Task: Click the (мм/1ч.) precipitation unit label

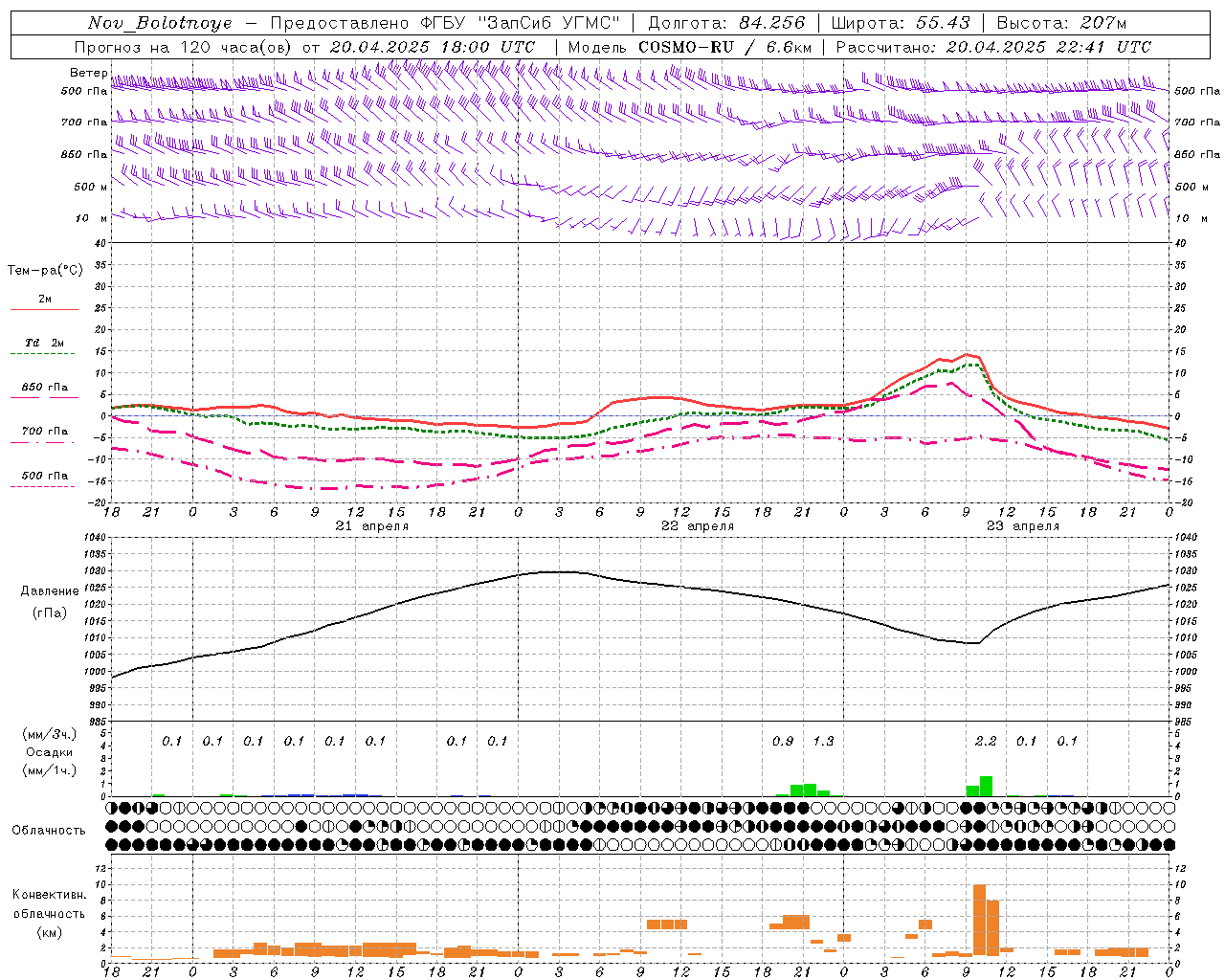Action: [50, 770]
